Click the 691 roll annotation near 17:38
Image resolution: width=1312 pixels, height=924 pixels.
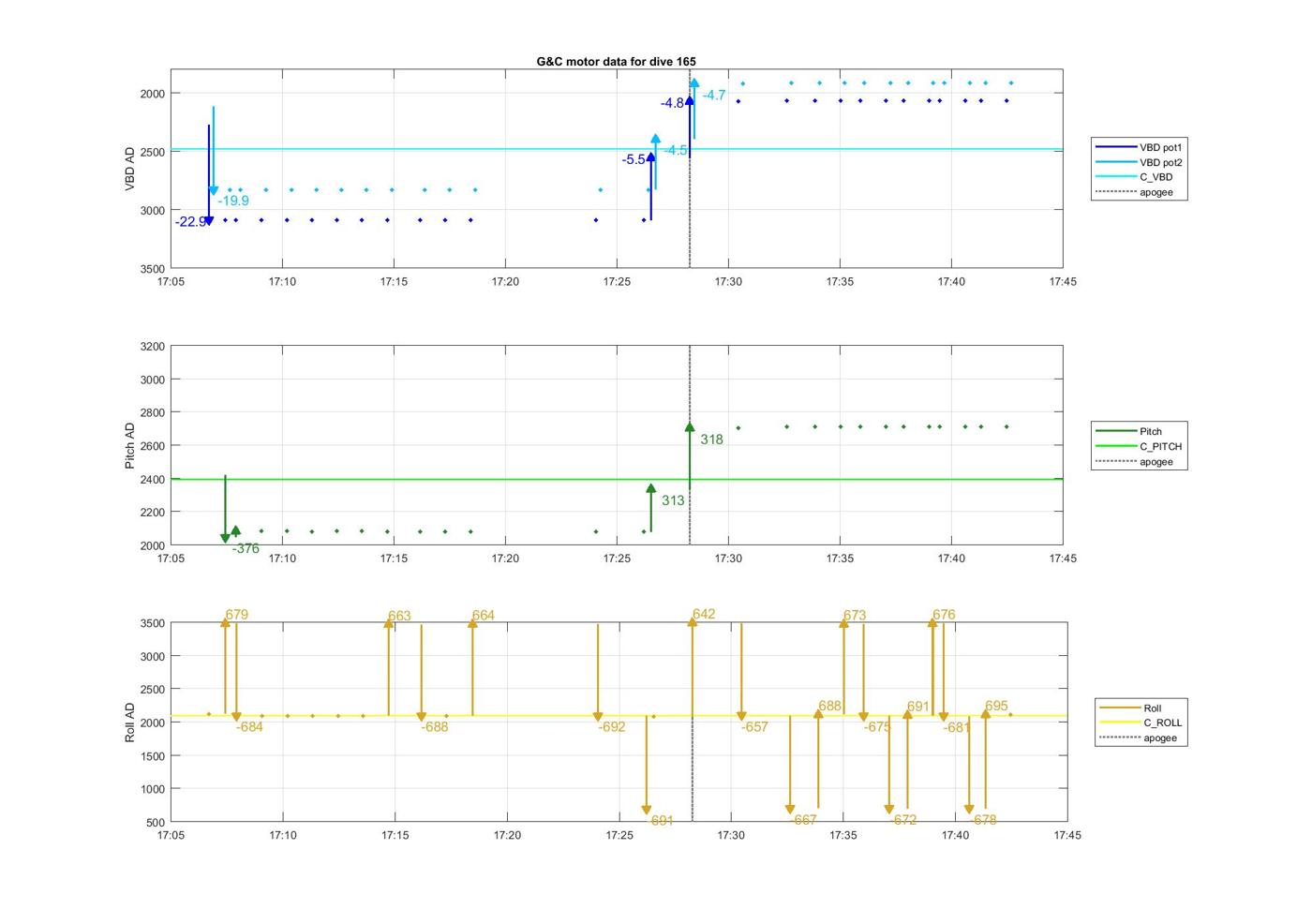918,707
